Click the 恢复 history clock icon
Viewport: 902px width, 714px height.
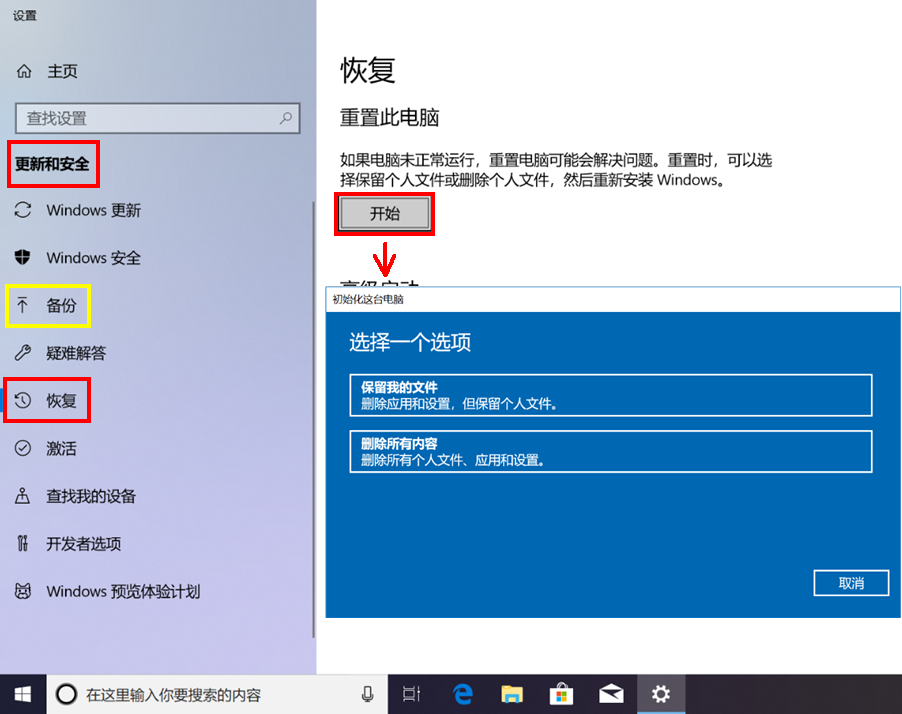click(x=23, y=400)
